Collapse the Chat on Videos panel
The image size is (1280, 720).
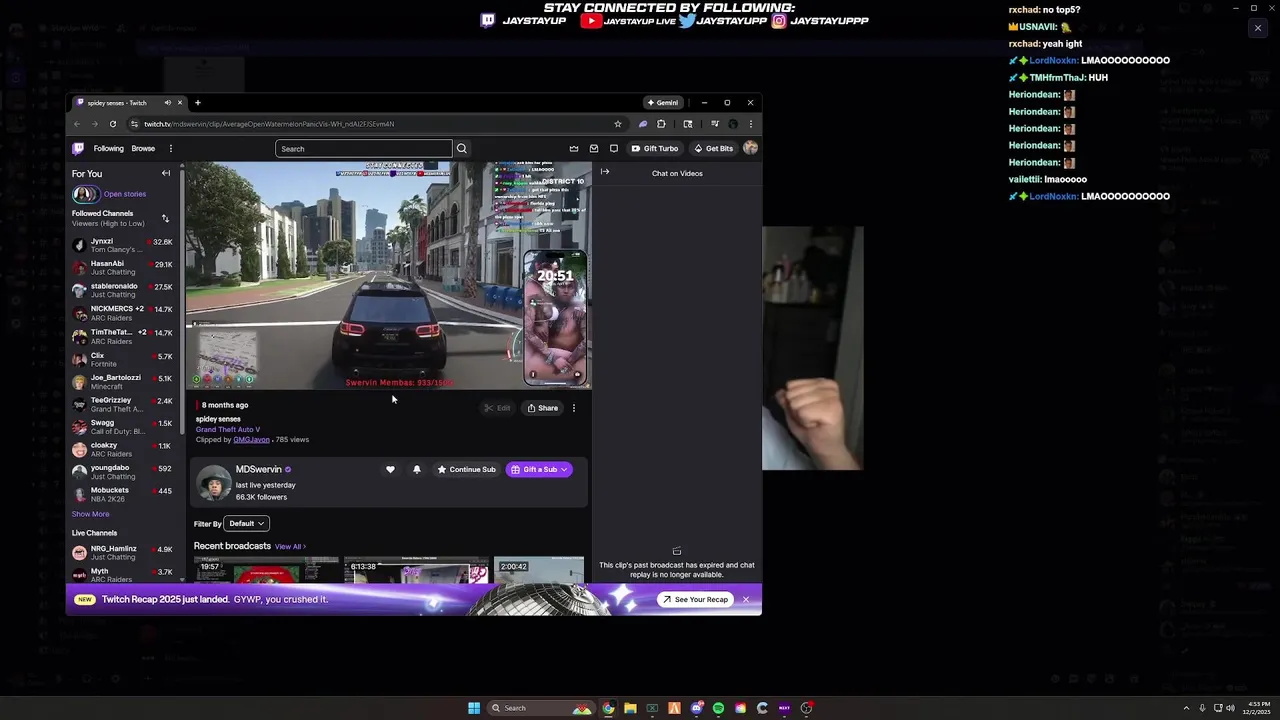[605, 172]
